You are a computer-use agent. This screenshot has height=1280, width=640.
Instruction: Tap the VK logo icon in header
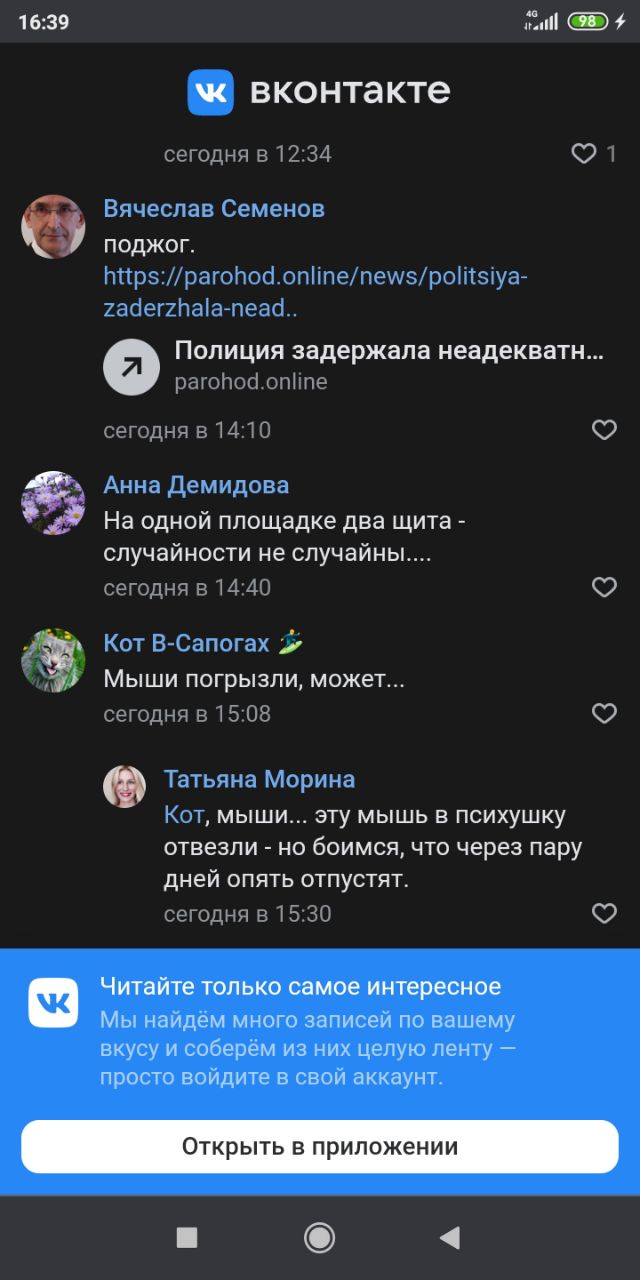point(210,92)
